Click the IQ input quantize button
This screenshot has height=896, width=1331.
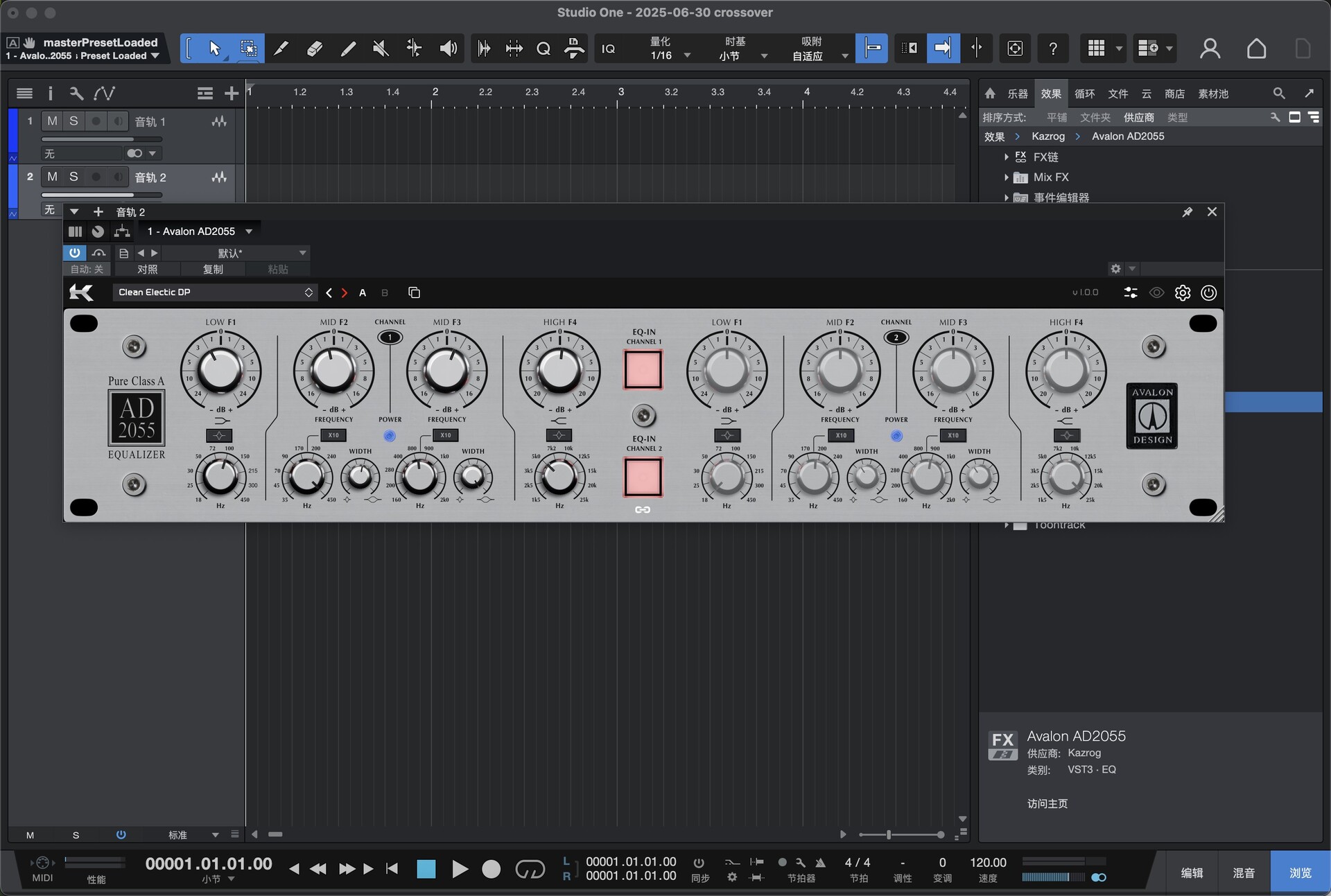[608, 49]
